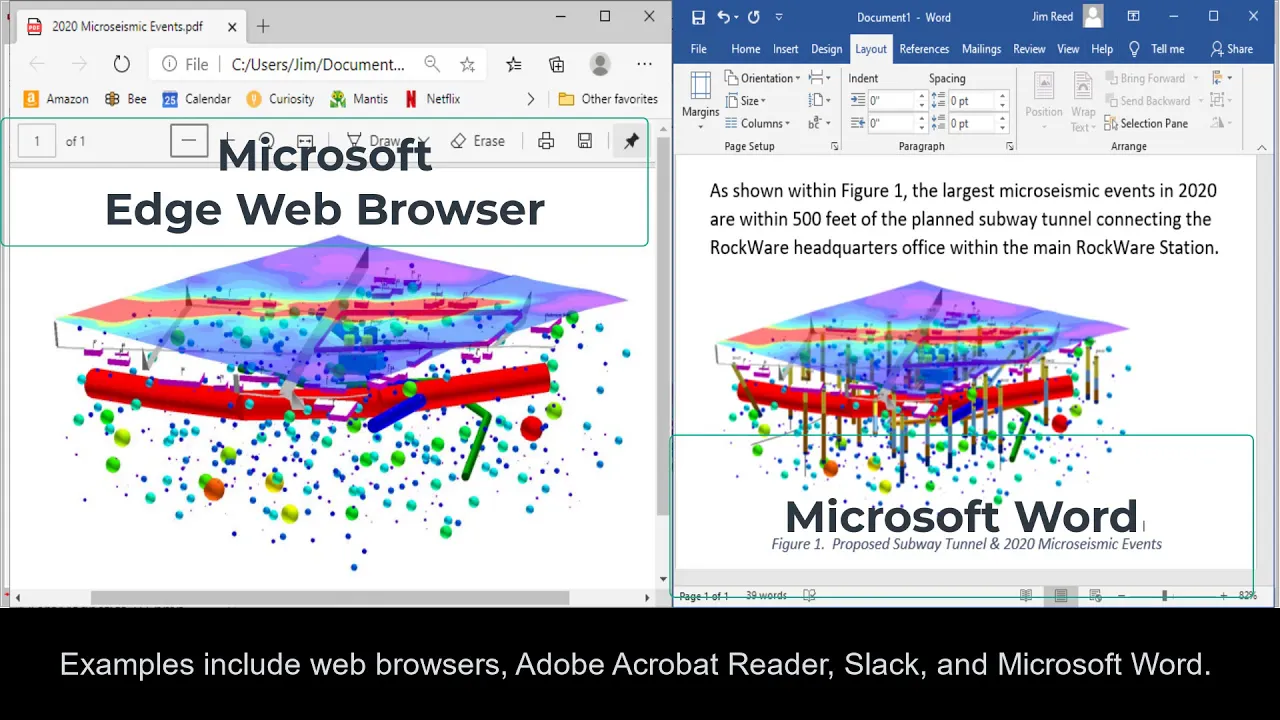Switch to the Design tab in Word
The height and width of the screenshot is (720, 1280).
tap(827, 49)
